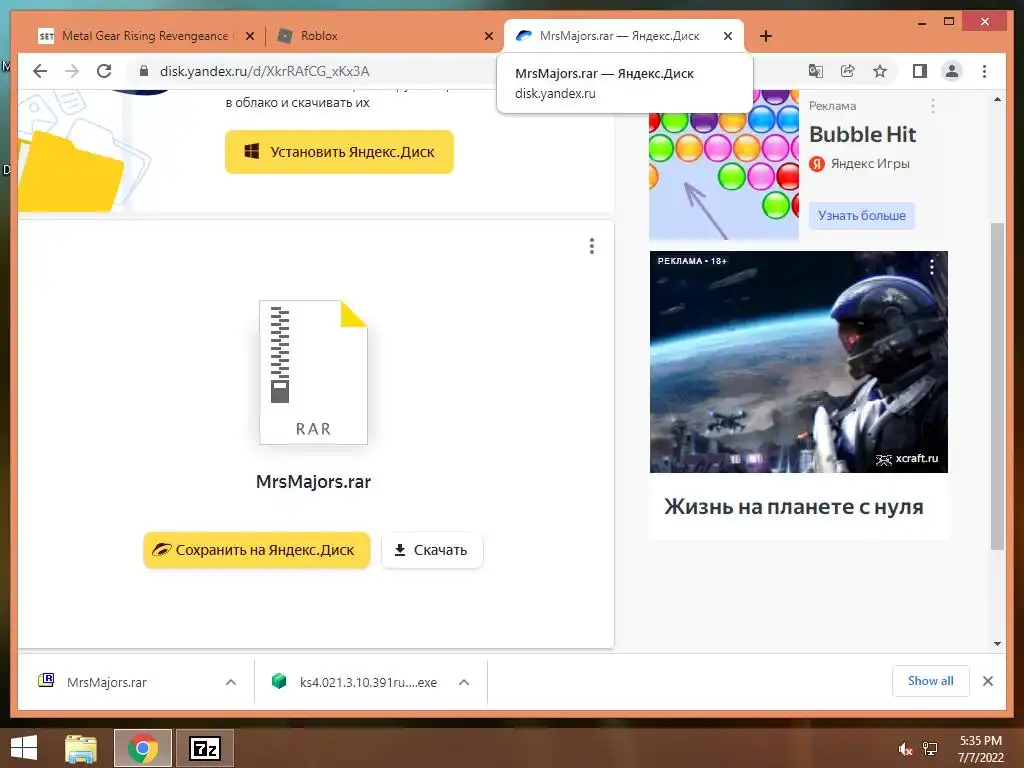Click the Bubble Hit game image
1024x768 pixels.
[x=724, y=165]
